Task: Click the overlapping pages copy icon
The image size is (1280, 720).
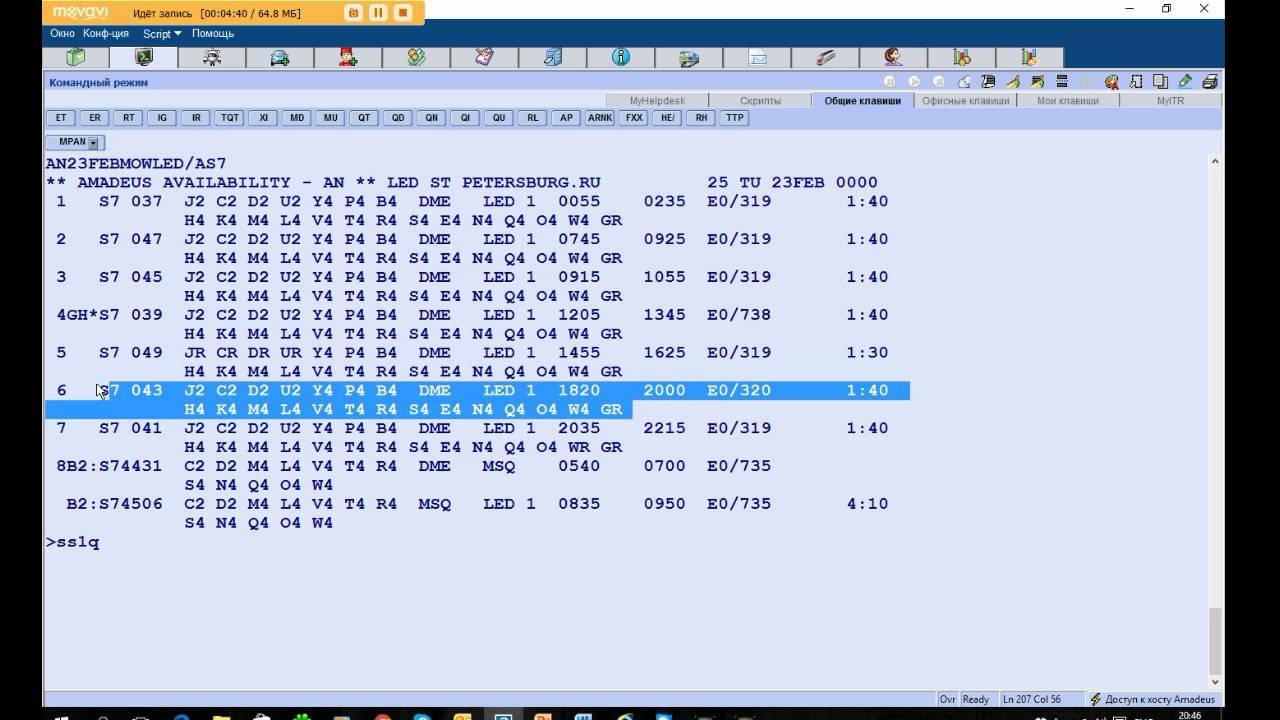Action: (x=1160, y=82)
